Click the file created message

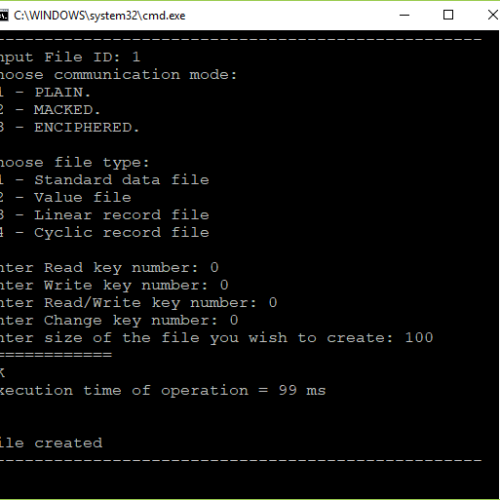pyautogui.click(x=51, y=443)
